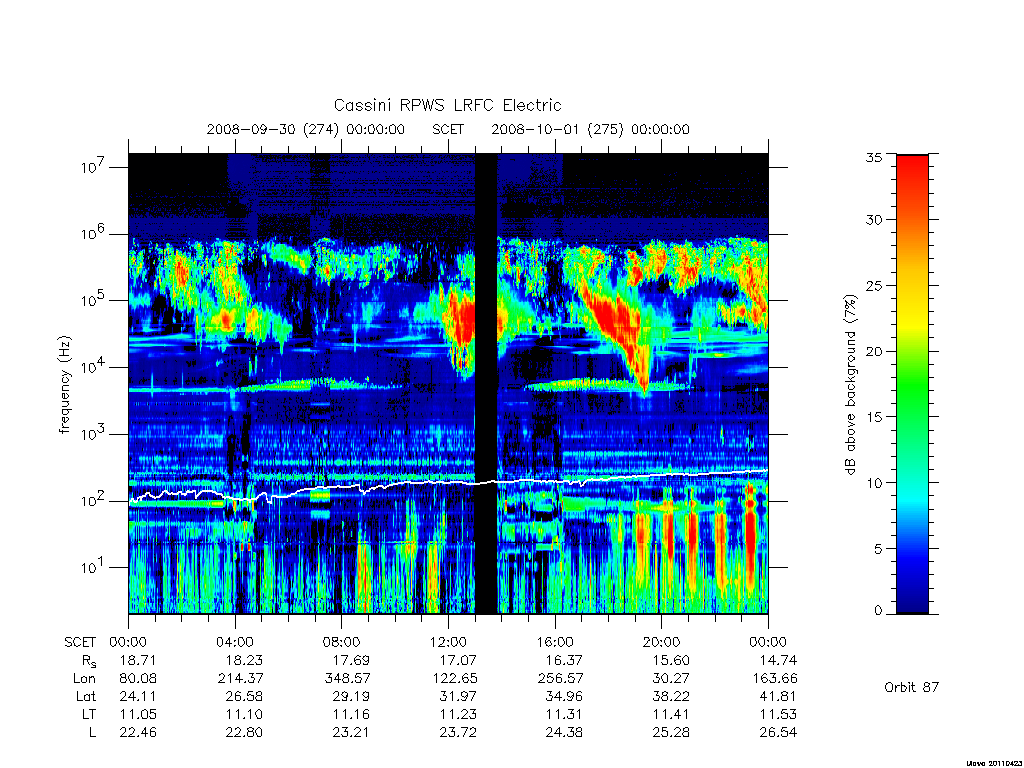Click the Lon value '30.27'

(671, 679)
